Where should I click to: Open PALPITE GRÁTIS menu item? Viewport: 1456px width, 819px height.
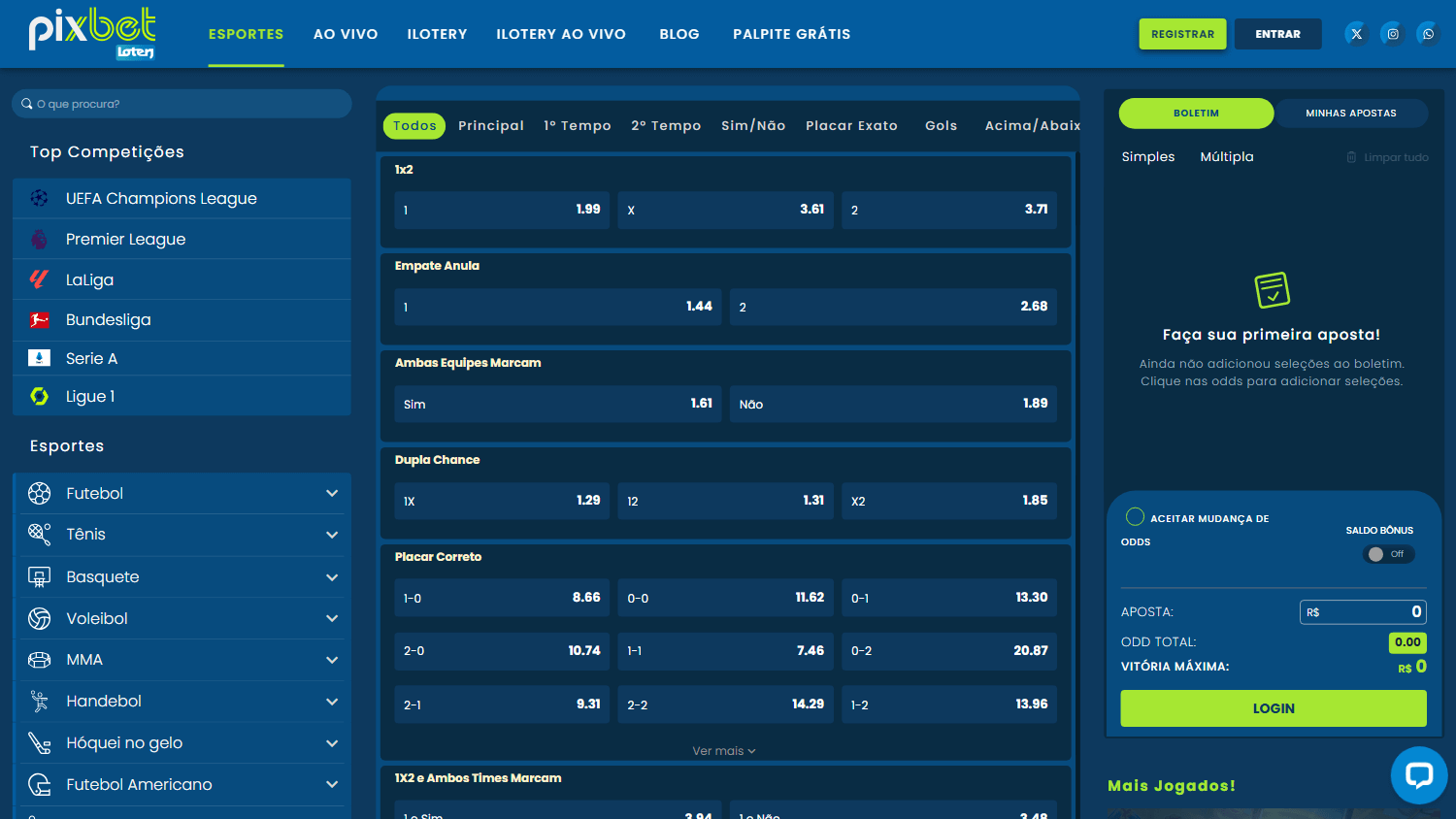pyautogui.click(x=792, y=34)
